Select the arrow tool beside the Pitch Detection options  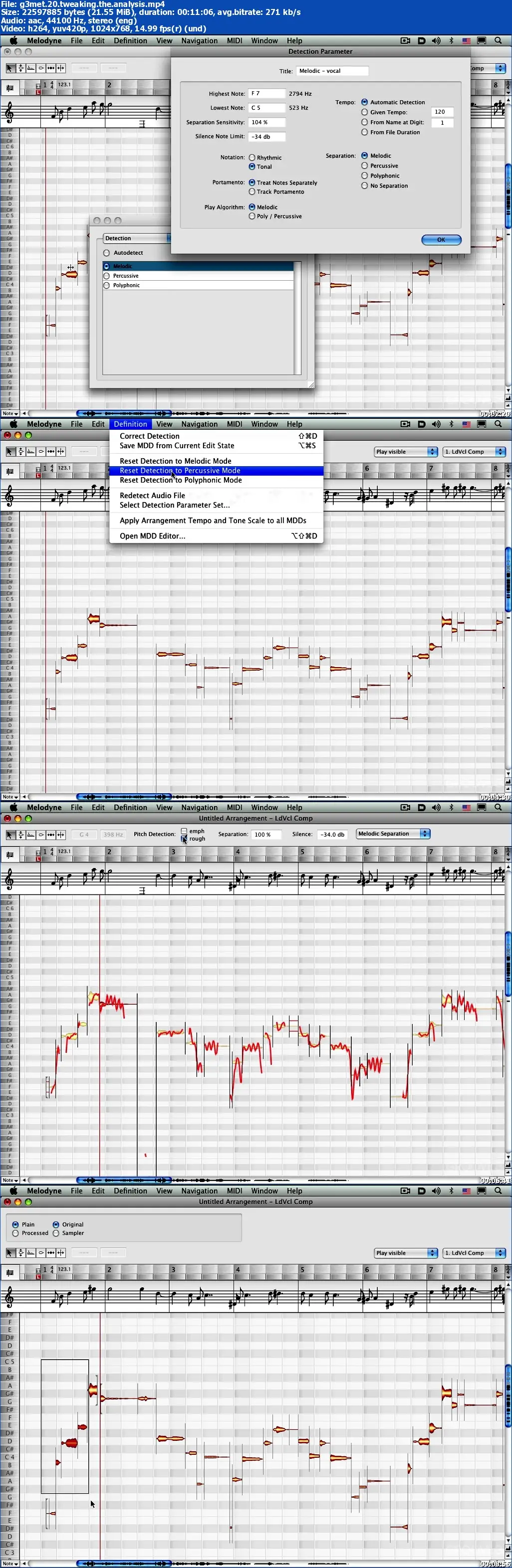[10, 835]
